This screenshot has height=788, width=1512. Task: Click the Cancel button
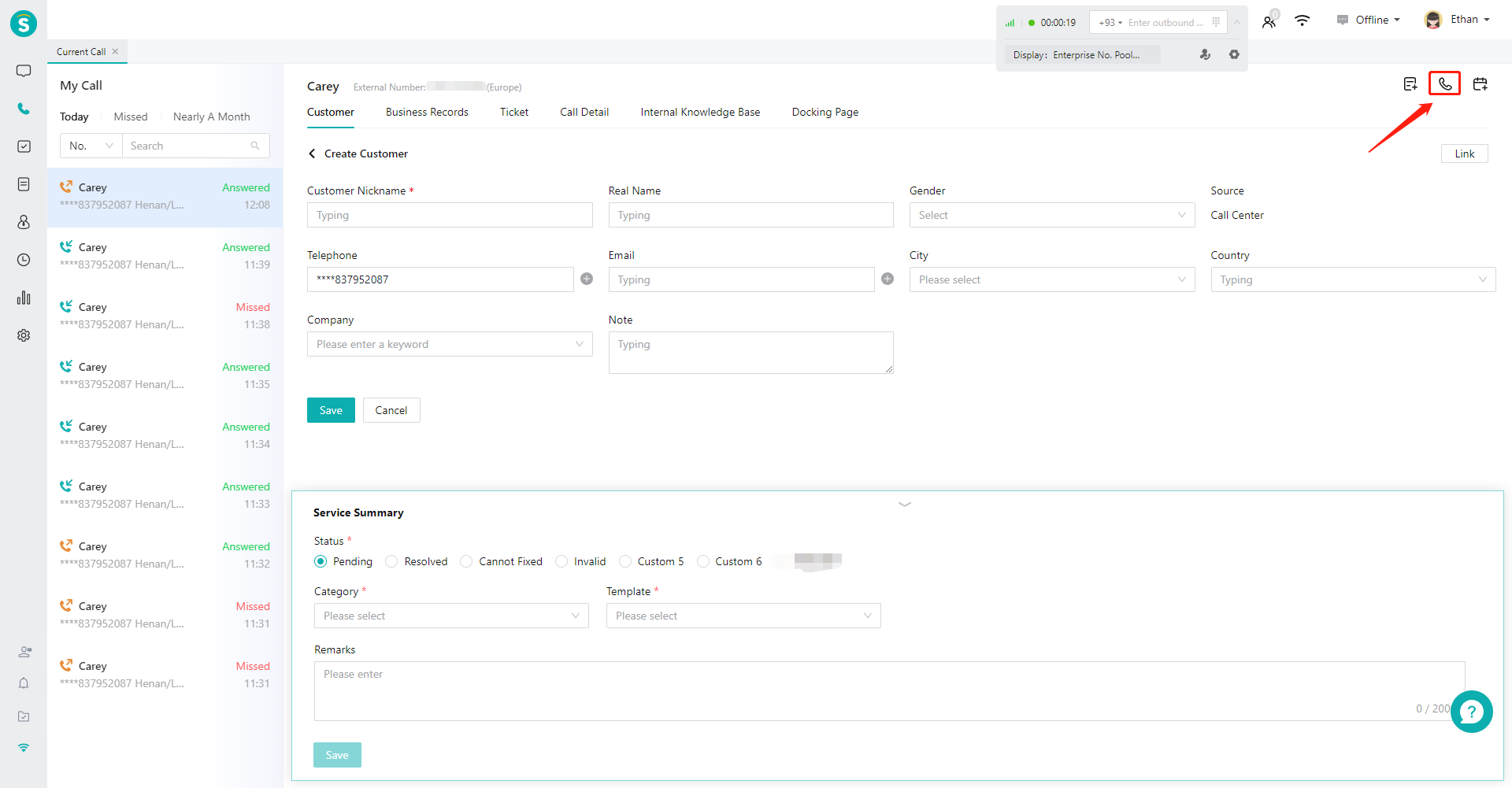[x=391, y=410]
